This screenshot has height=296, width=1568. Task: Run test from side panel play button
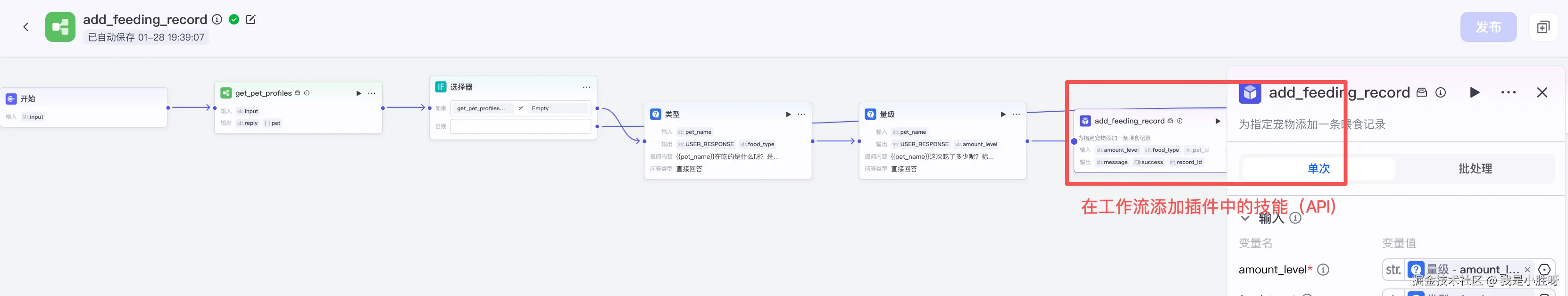tap(1475, 92)
